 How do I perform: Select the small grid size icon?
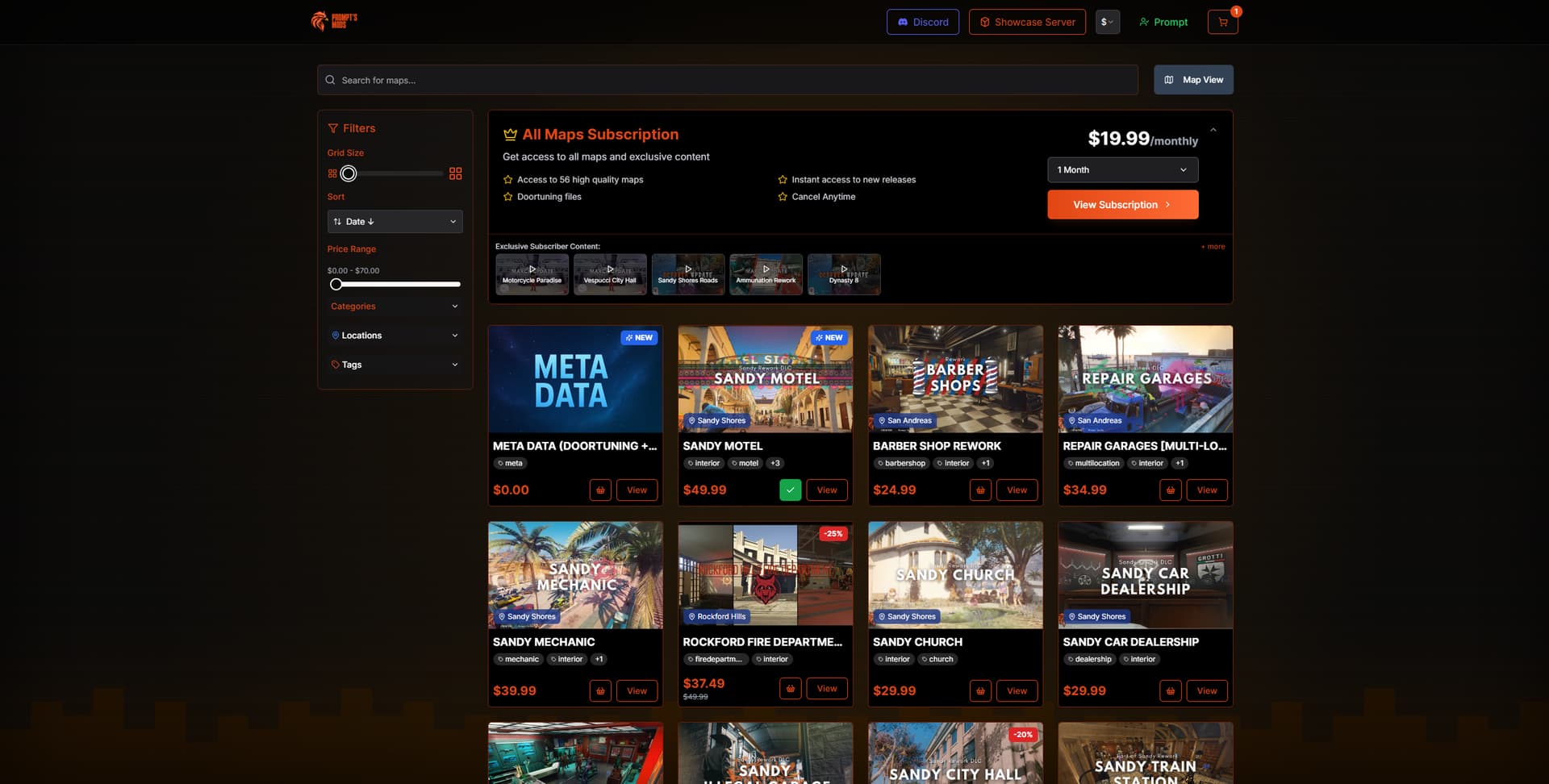pyautogui.click(x=332, y=173)
